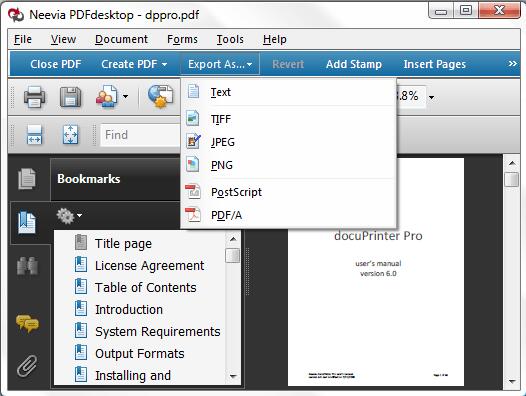
Task: Click the Print toolbar icon
Action: tap(35, 97)
